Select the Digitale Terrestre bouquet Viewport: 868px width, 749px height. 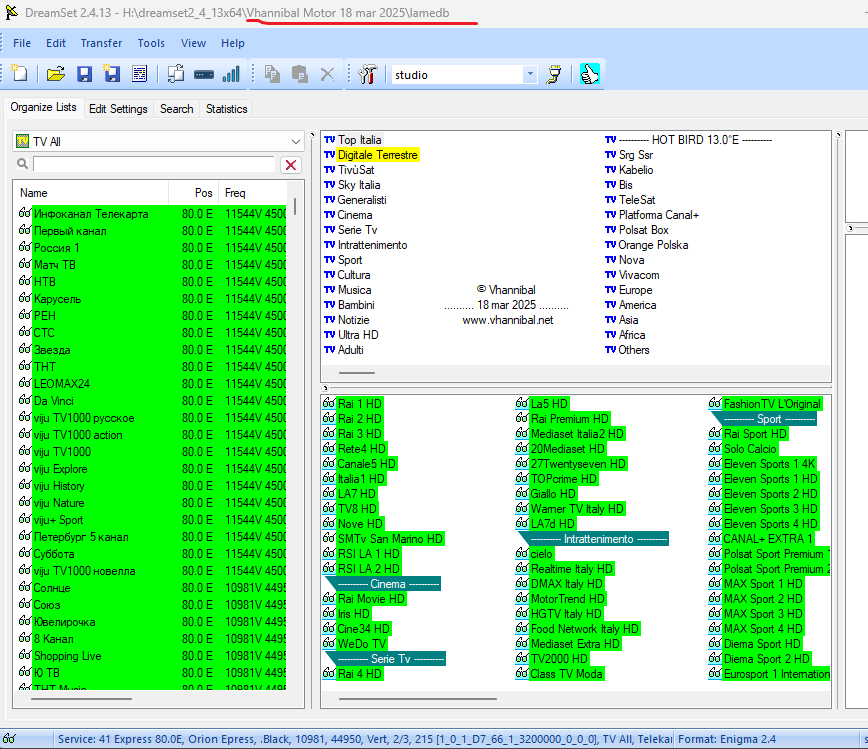tap(378, 155)
